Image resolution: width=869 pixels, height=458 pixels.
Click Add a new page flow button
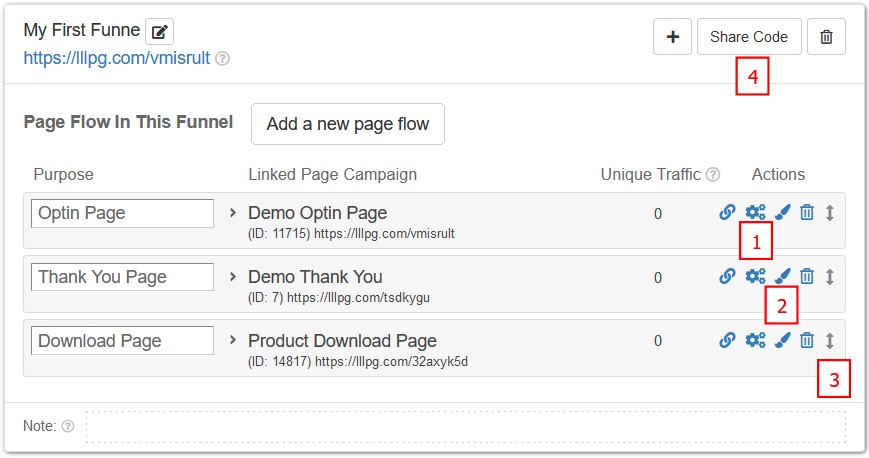[347, 124]
